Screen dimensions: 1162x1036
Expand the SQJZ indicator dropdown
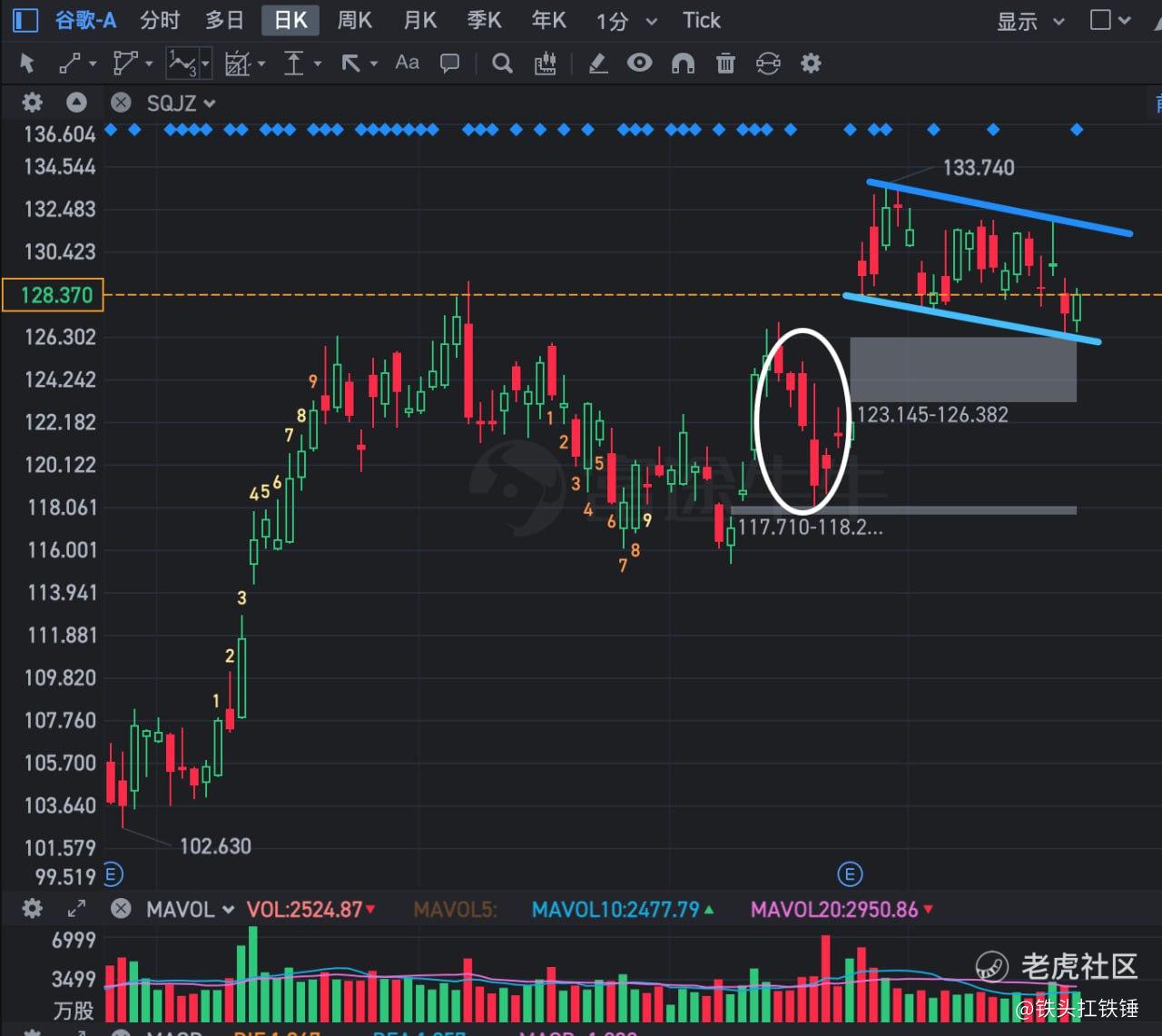click(210, 104)
